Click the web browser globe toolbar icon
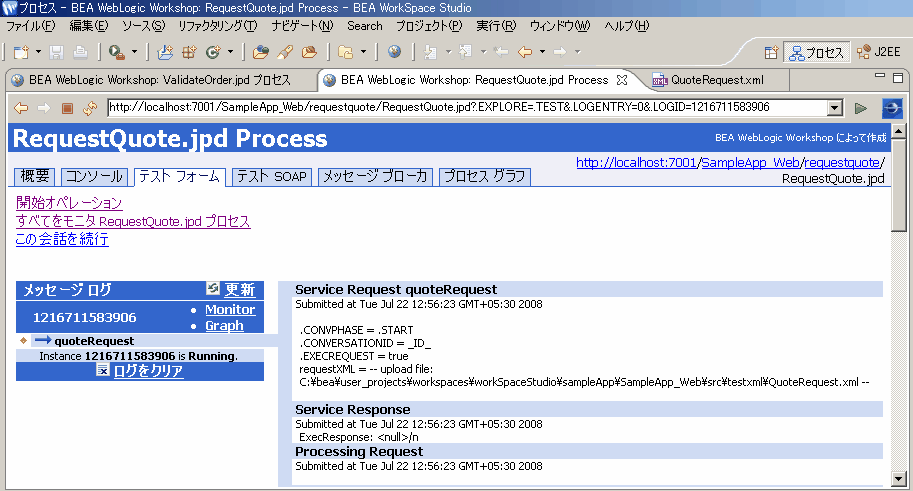913x491 pixels. [x=394, y=52]
